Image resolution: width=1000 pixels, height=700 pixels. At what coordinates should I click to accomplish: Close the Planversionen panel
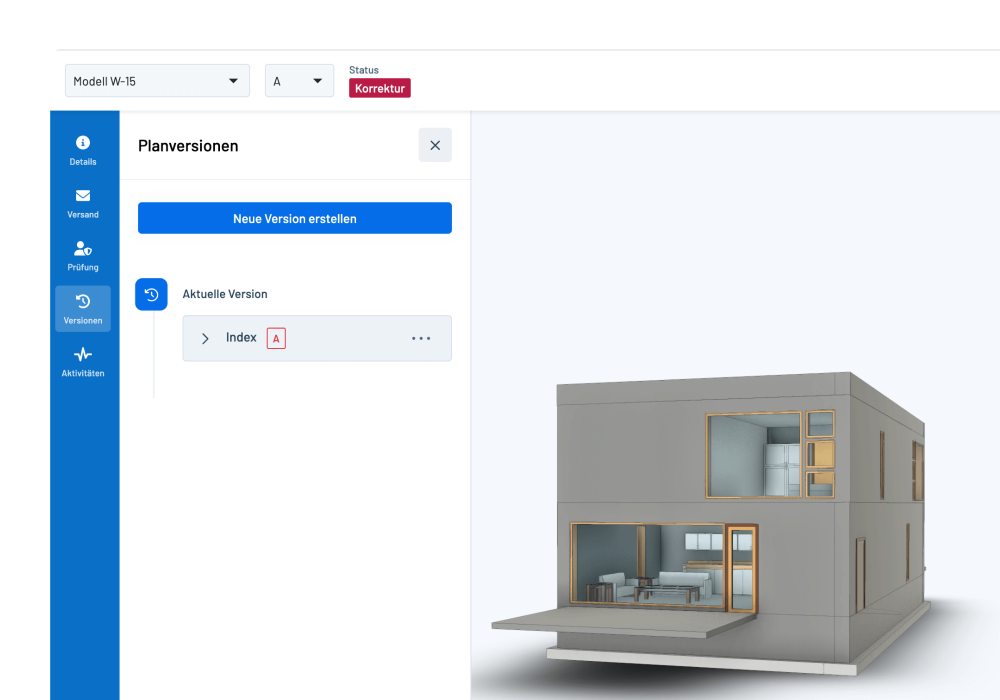click(x=435, y=145)
